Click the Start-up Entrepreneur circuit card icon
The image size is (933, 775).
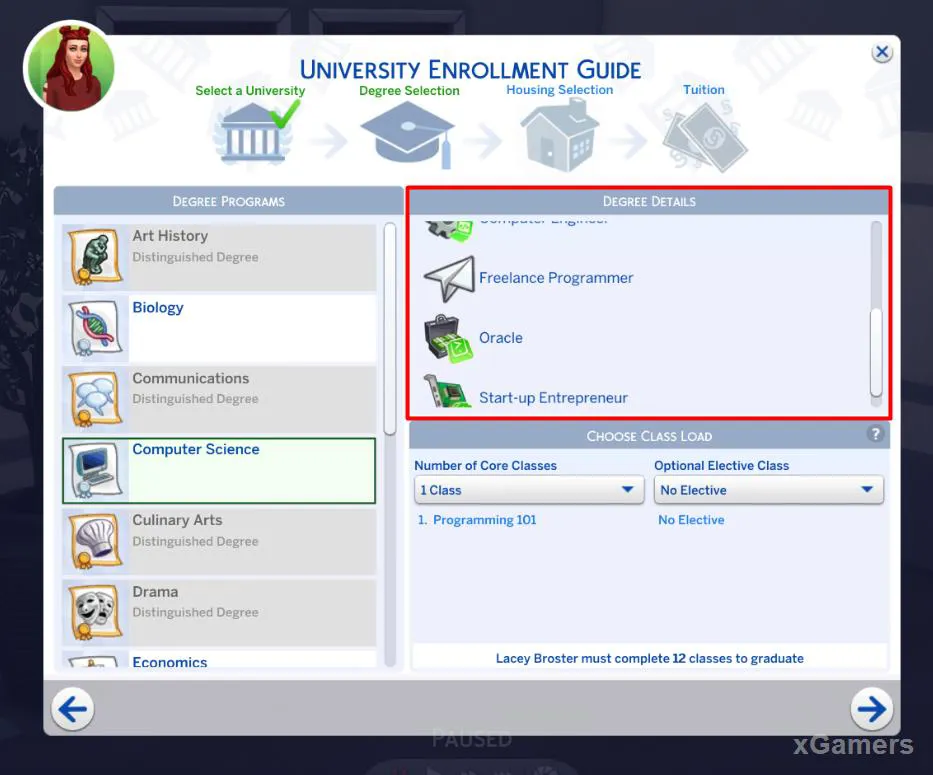coord(448,392)
